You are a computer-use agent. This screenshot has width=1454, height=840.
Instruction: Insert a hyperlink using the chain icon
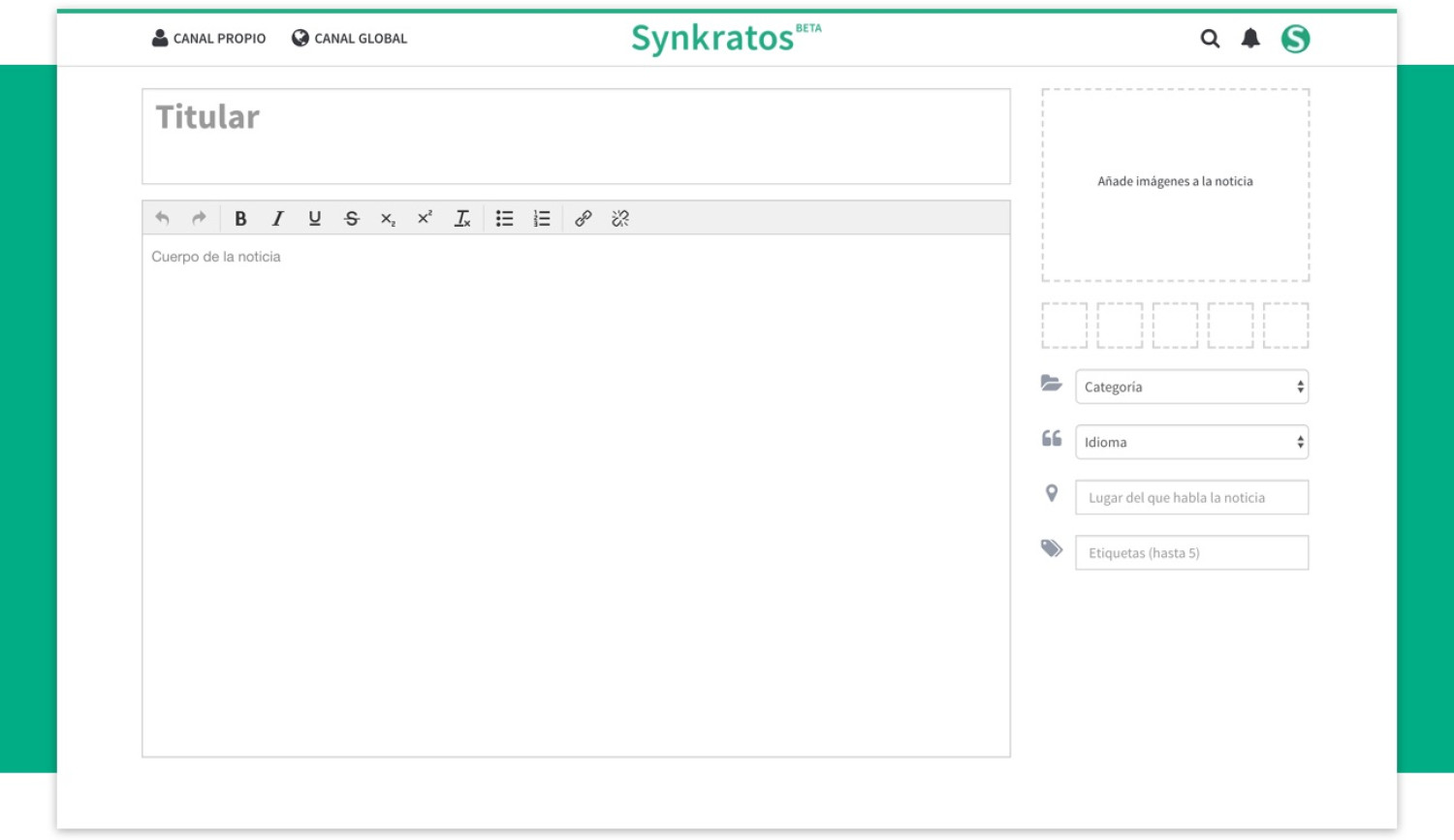coord(584,218)
